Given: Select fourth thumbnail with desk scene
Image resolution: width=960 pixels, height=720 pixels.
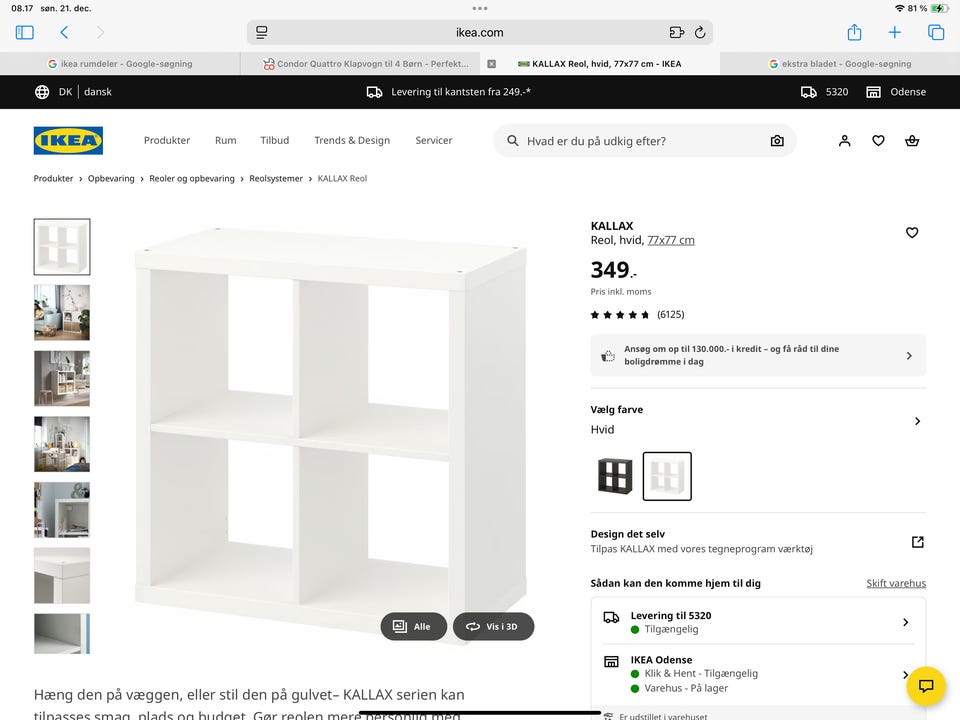Looking at the screenshot, I should 62,444.
